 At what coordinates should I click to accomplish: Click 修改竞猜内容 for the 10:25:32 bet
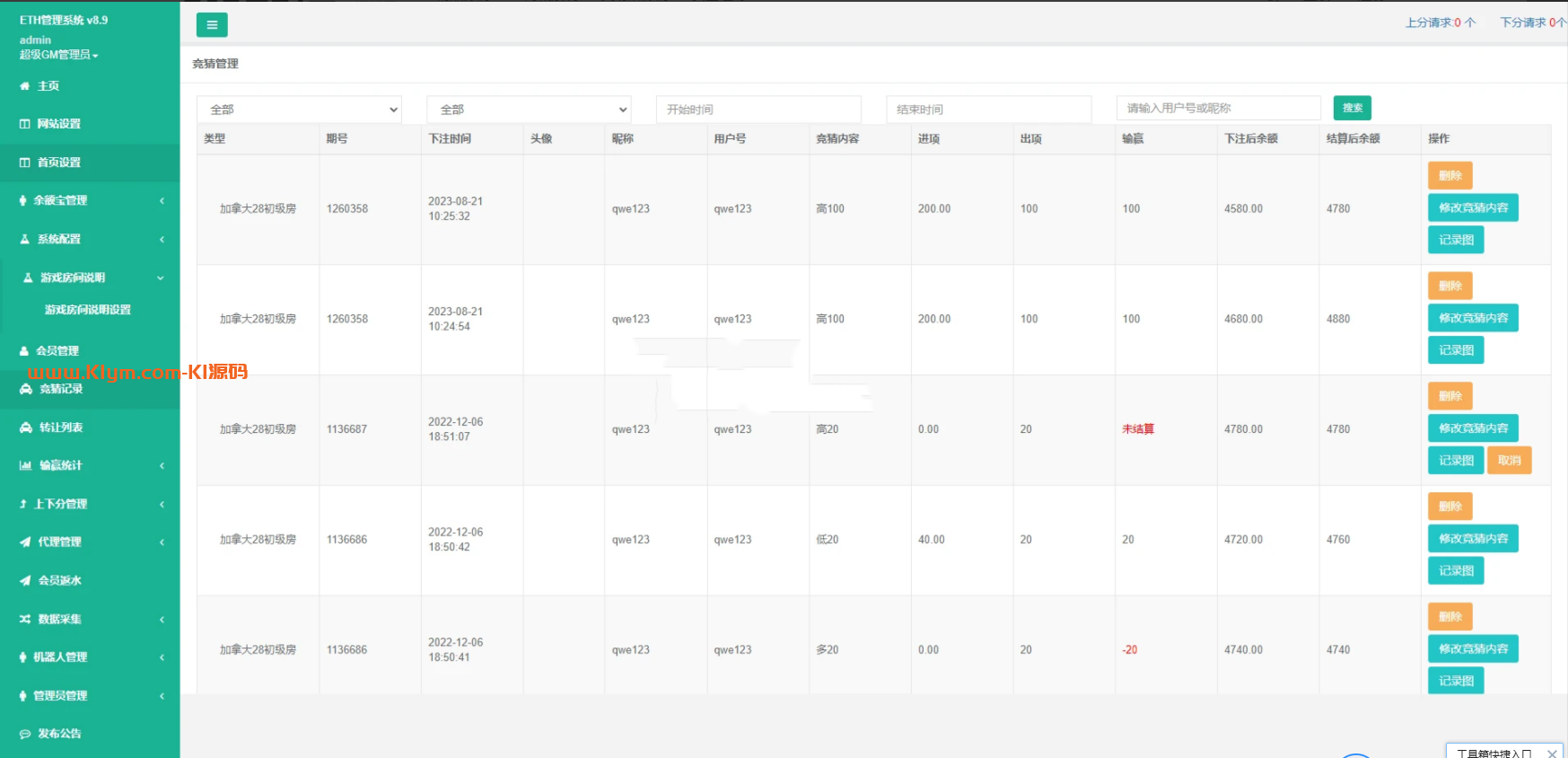1473,207
